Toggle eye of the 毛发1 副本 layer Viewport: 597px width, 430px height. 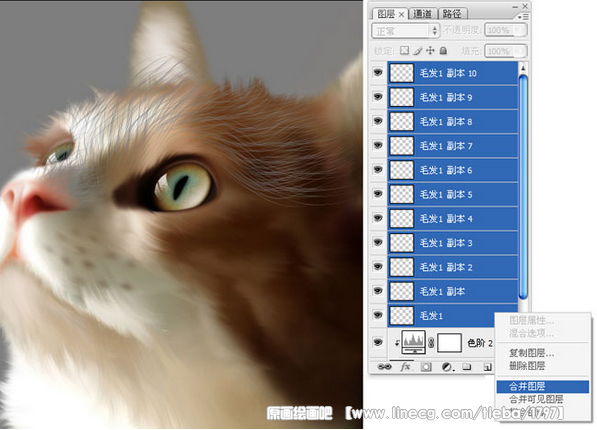(x=378, y=291)
